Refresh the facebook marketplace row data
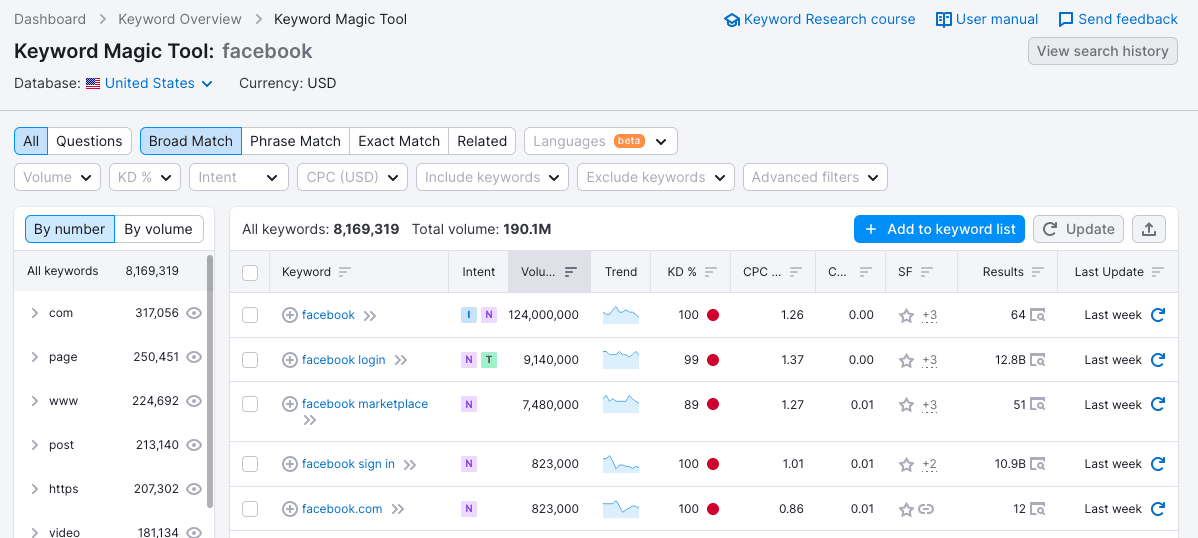The width and height of the screenshot is (1198, 538). pyautogui.click(x=1158, y=404)
